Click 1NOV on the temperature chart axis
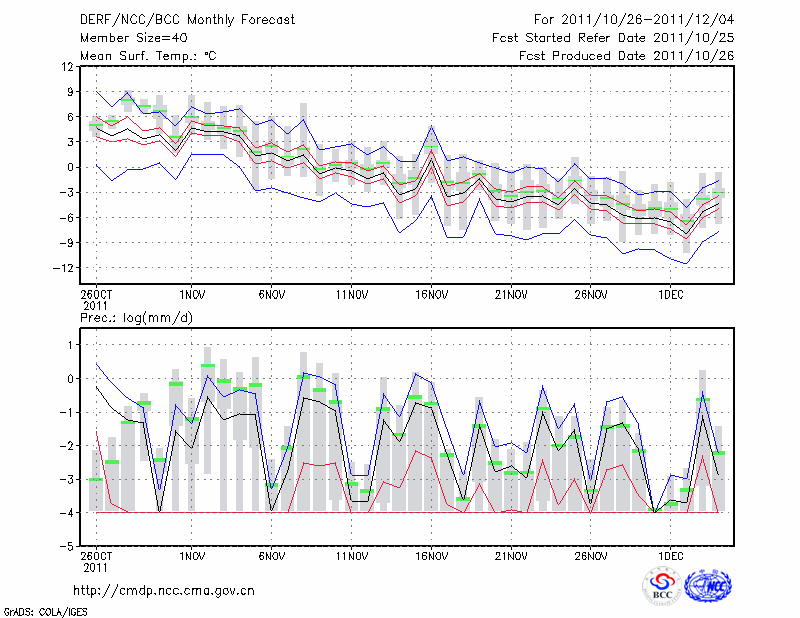800x618 pixels. pyautogui.click(x=192, y=295)
